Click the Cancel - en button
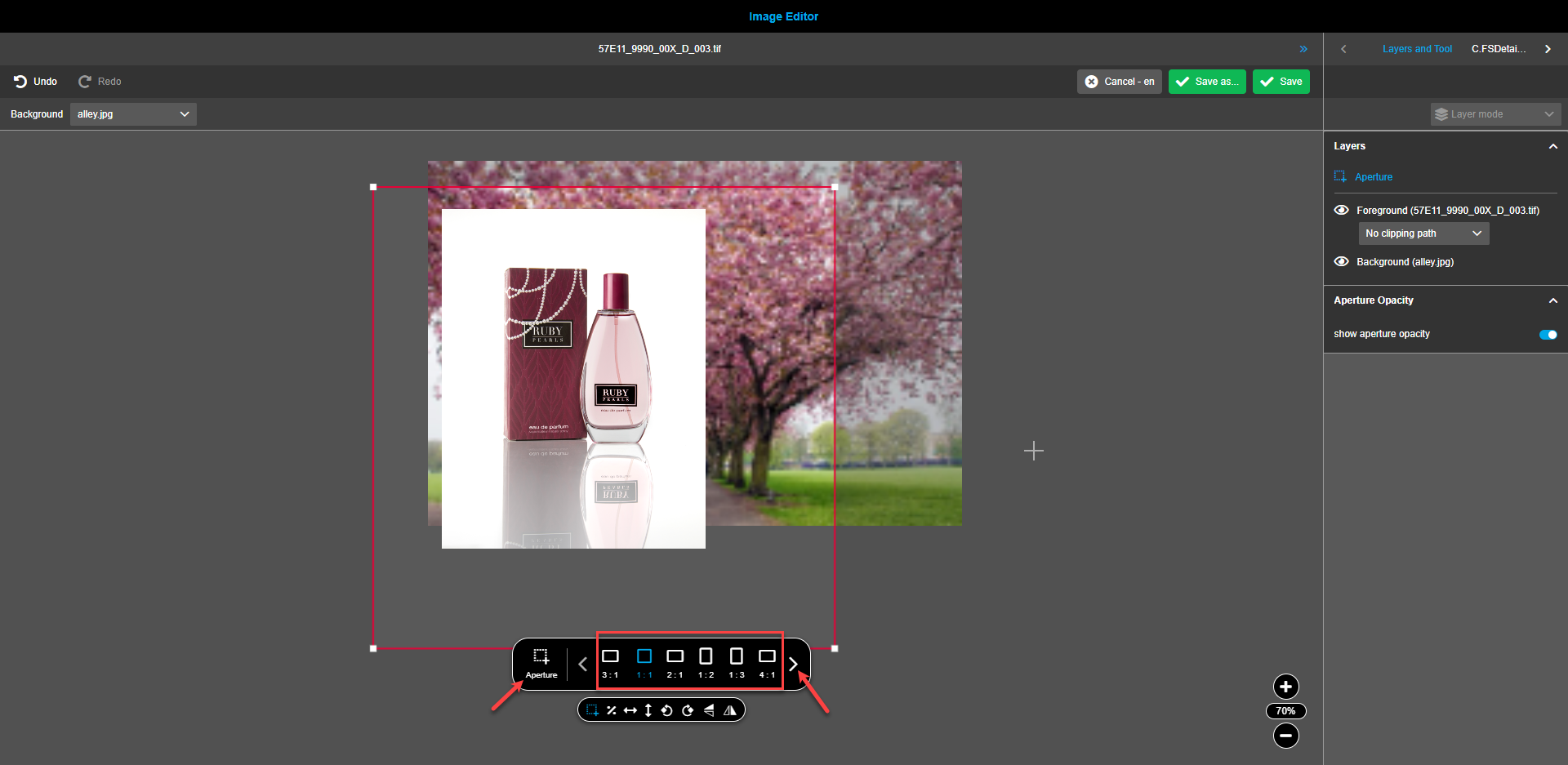The width and height of the screenshot is (1568, 765). click(1119, 82)
